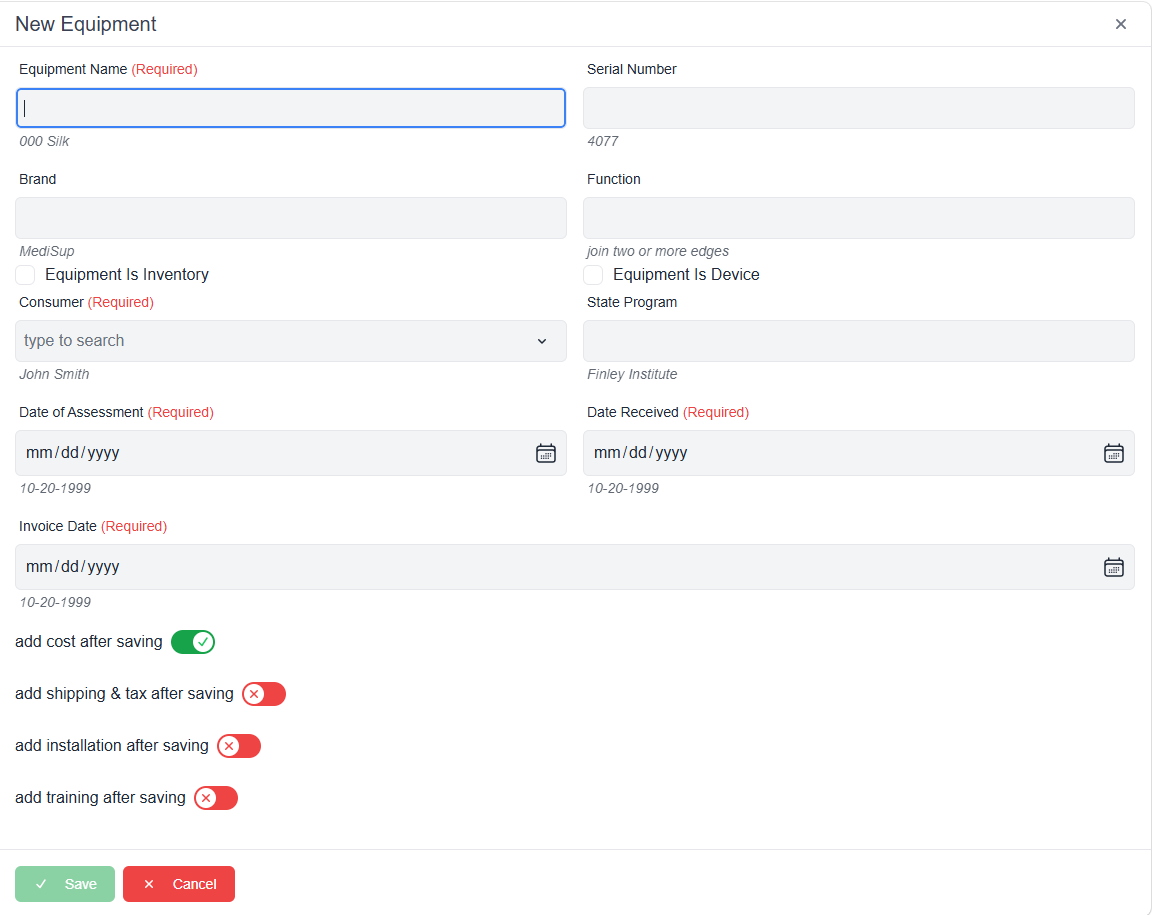Check Equipment Is Device checkbox
This screenshot has width=1152, height=915.
pos(593,275)
